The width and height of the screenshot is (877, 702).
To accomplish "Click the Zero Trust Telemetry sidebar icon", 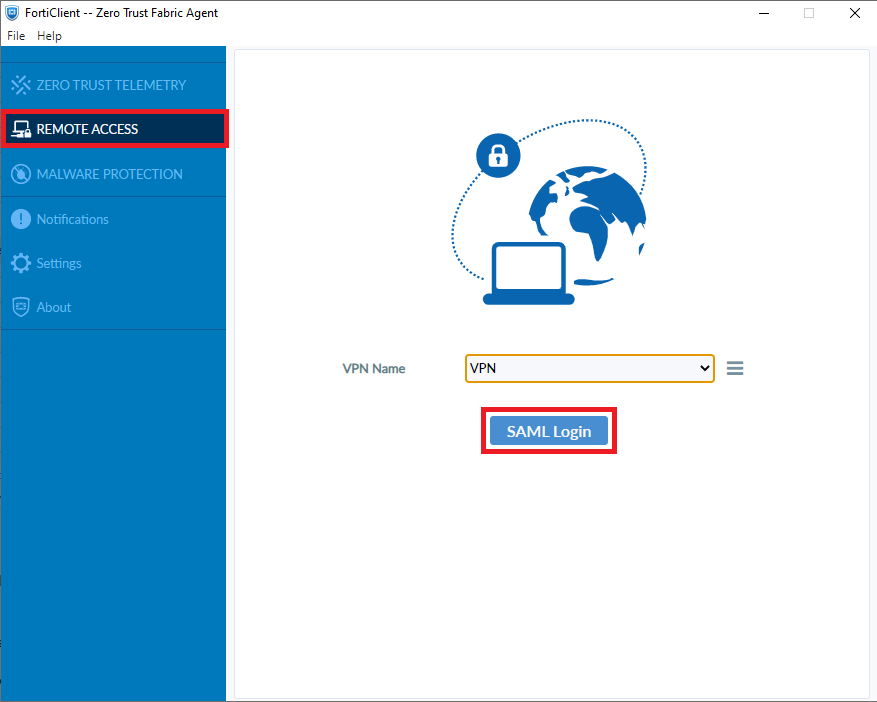I will [21, 85].
